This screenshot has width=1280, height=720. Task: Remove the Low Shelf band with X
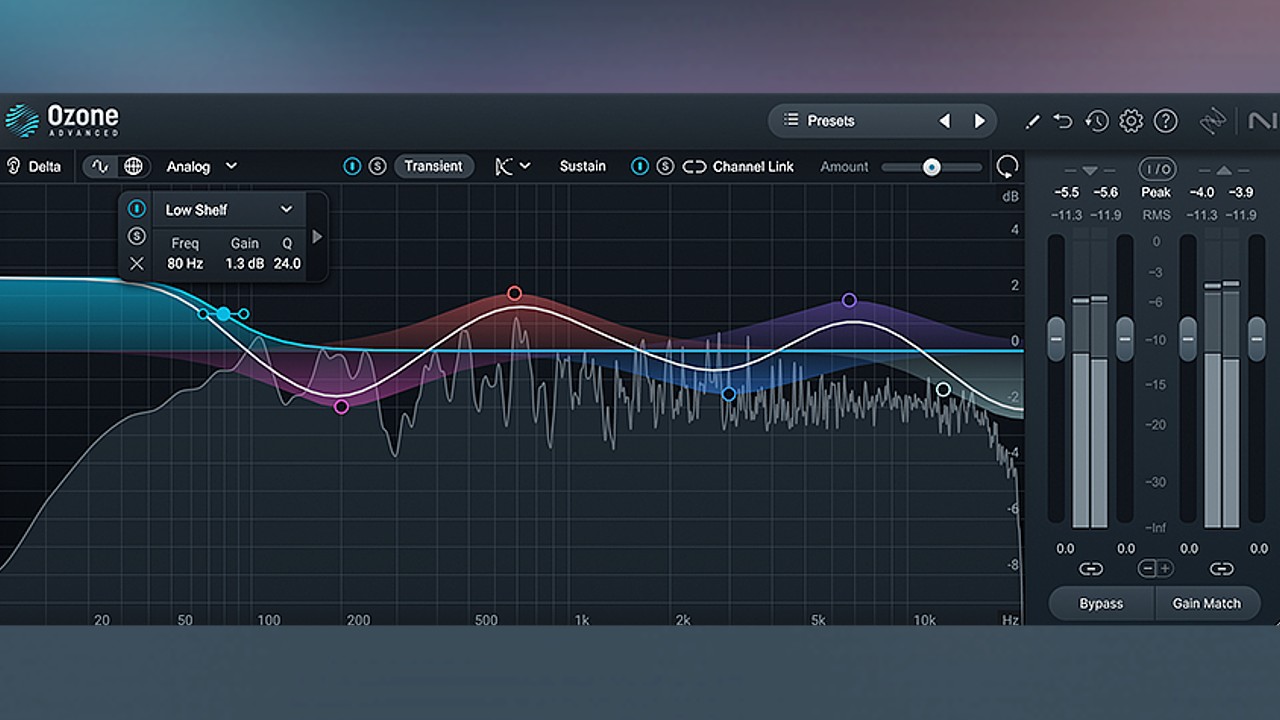coord(137,264)
